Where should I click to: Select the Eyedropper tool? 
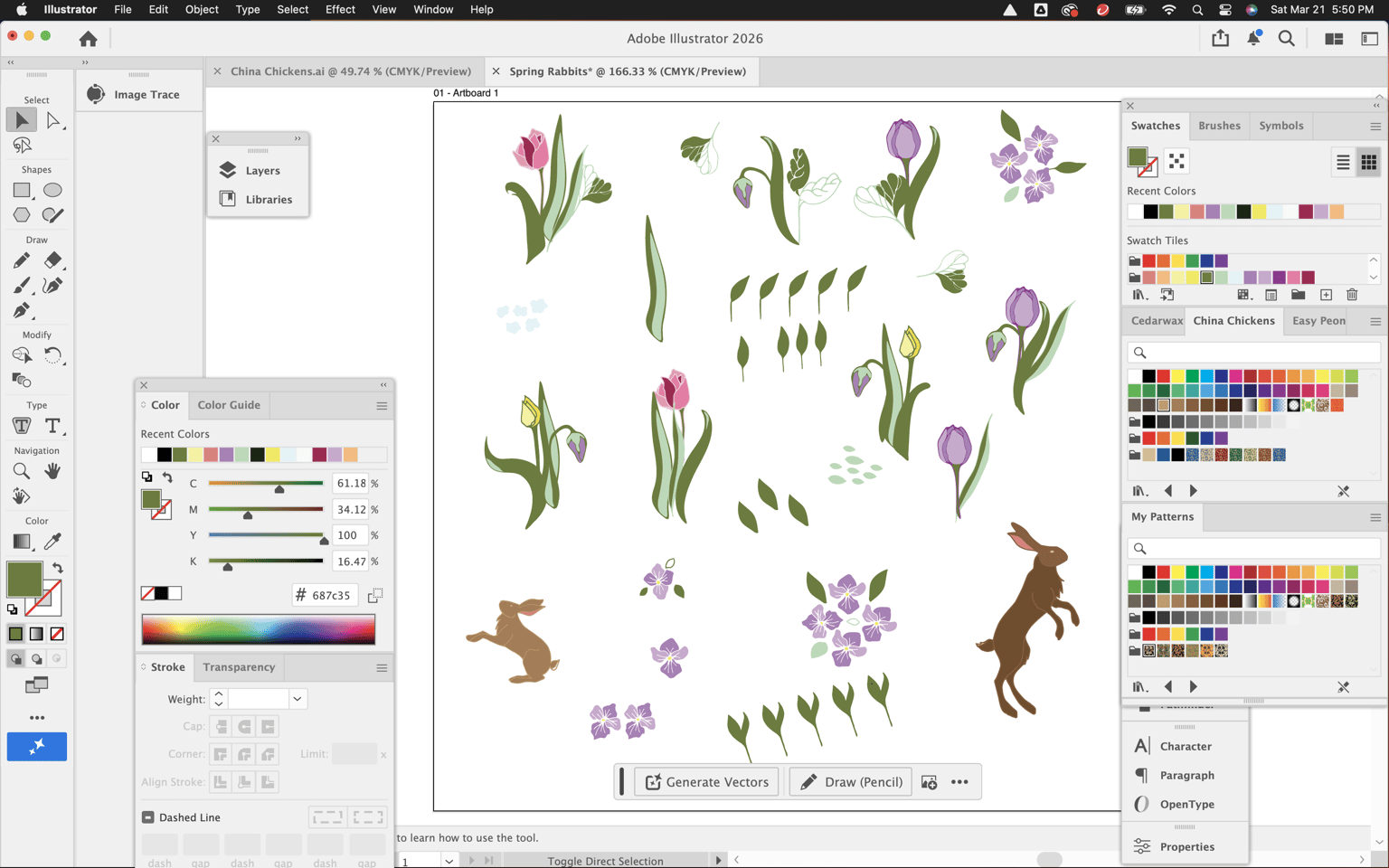coord(52,542)
